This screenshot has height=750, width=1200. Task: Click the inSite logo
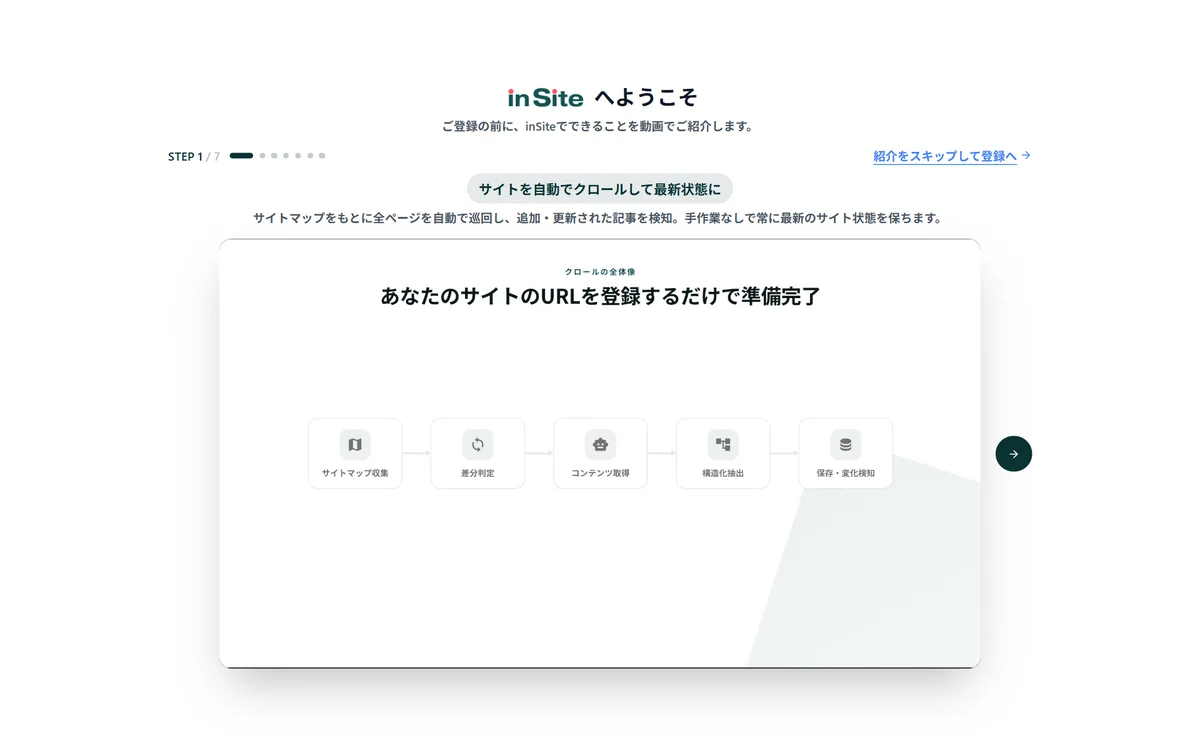pyautogui.click(x=545, y=98)
